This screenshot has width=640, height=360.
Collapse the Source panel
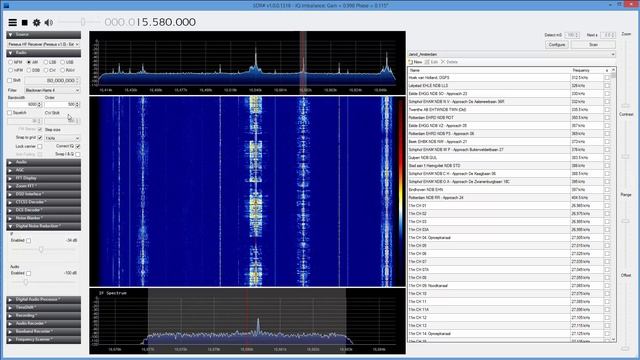tap(43, 35)
